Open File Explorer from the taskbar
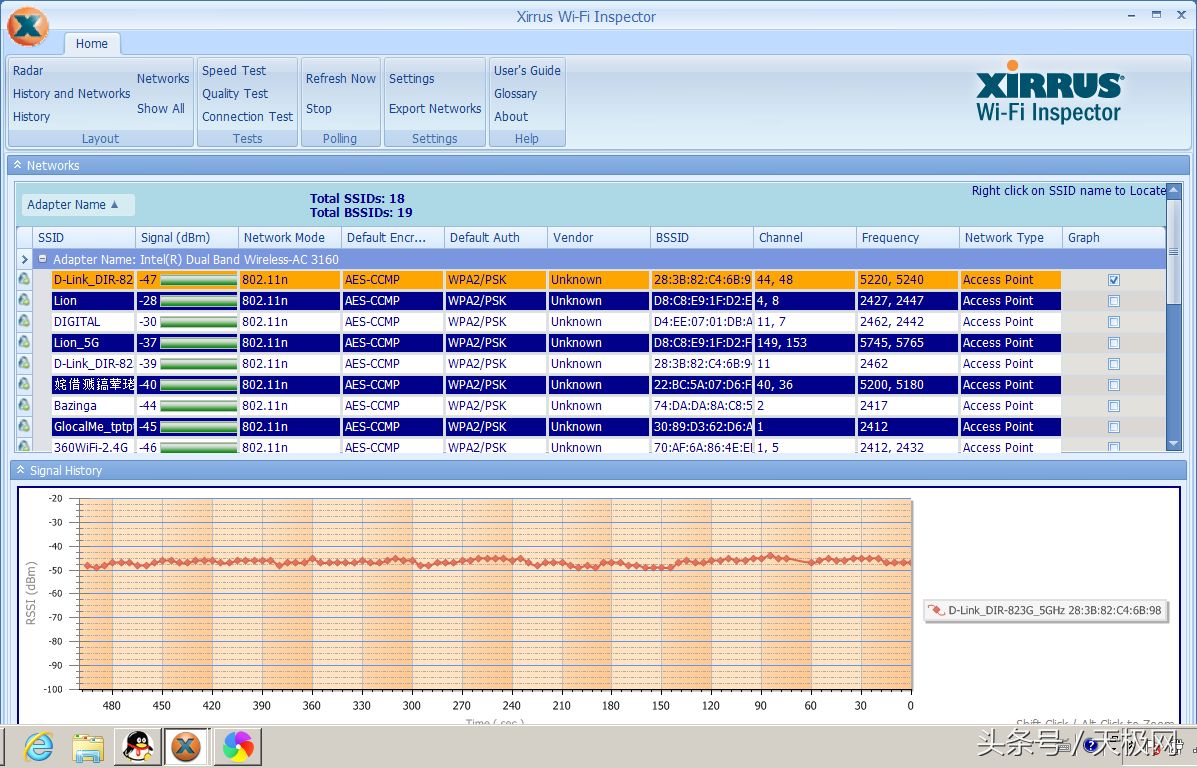The image size is (1197, 768). click(88, 747)
